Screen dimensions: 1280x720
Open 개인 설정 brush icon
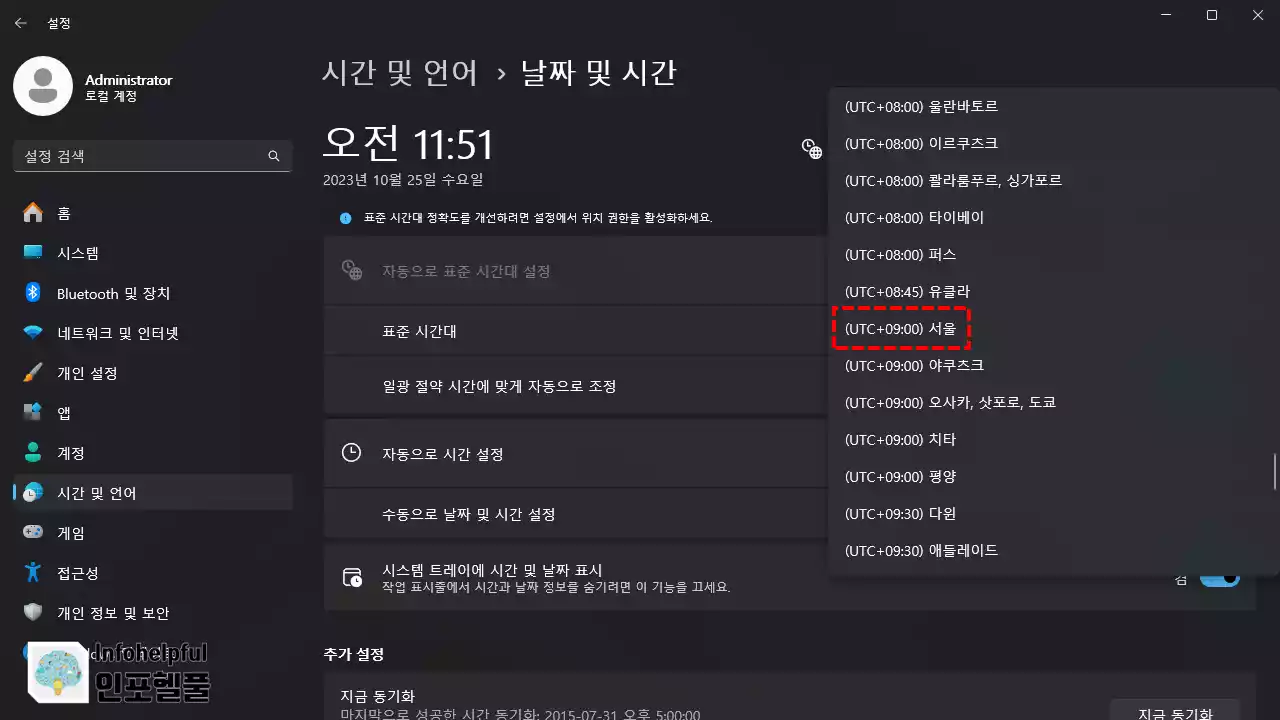coord(33,373)
